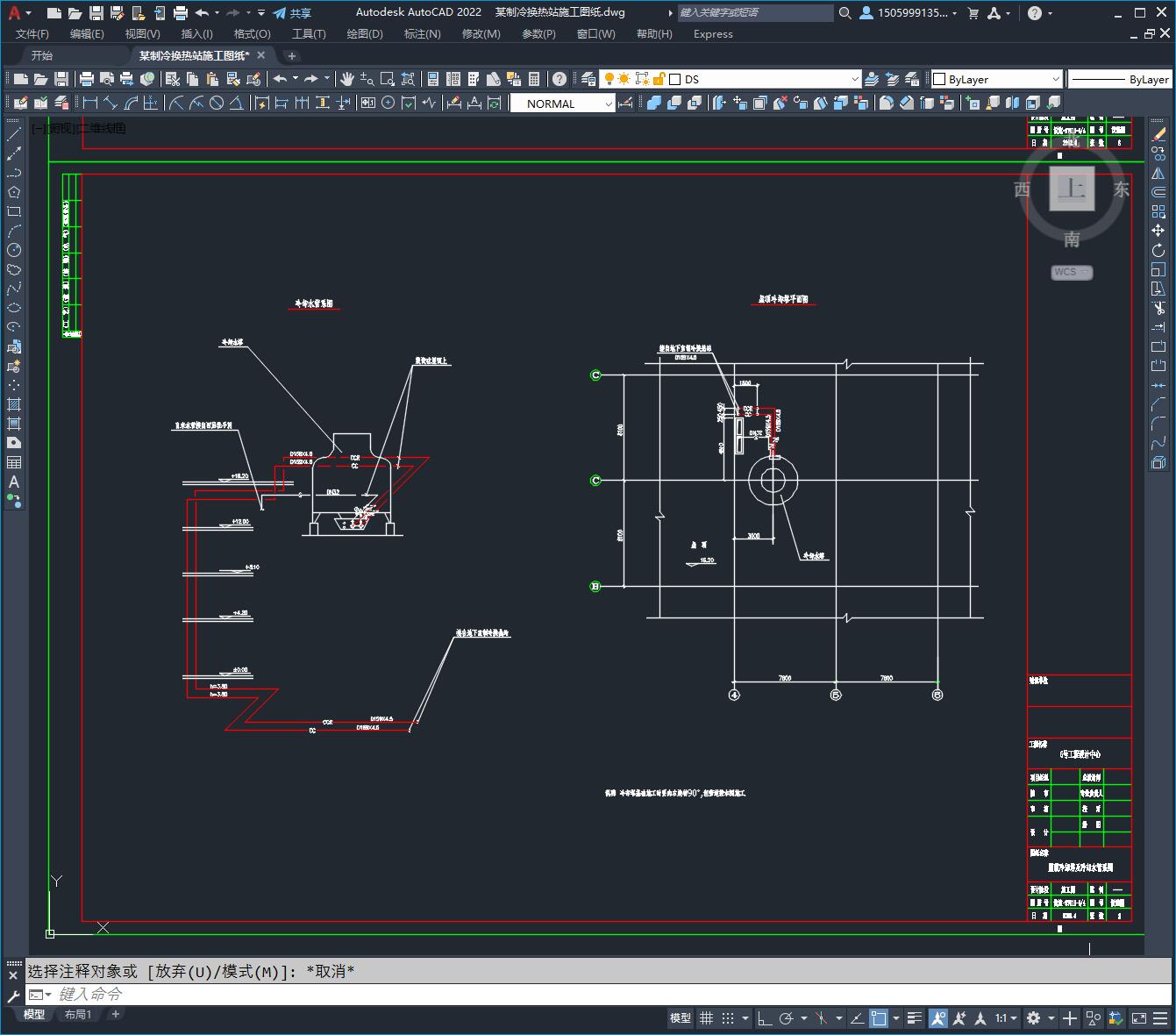
Task: Click the Diameter dimension tool
Action: (216, 103)
